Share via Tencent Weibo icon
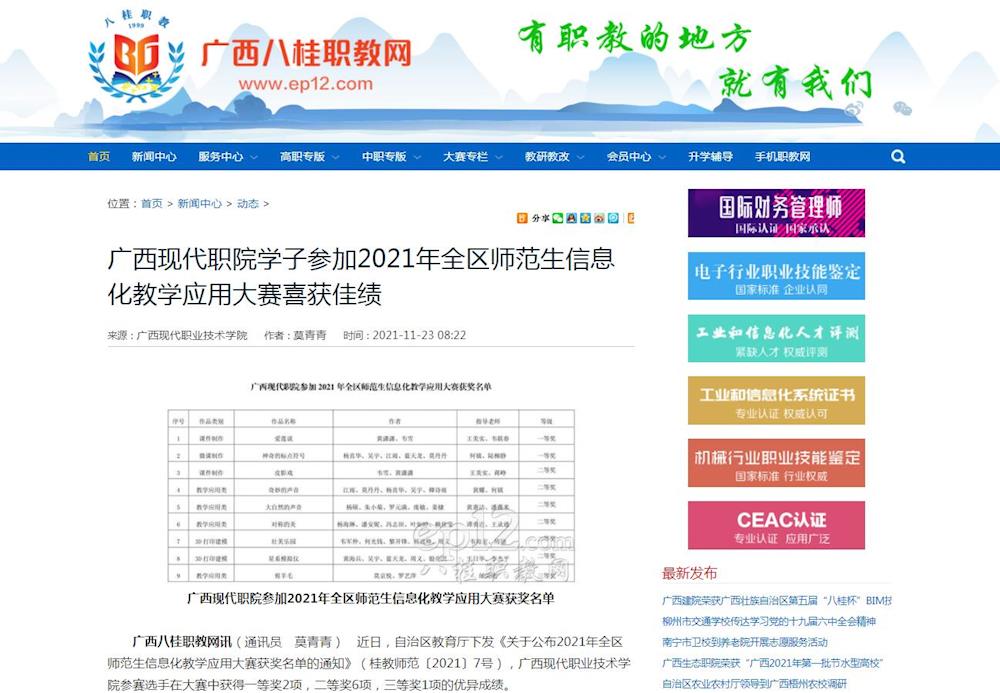Viewport: 1000px width, 693px height. click(x=613, y=218)
